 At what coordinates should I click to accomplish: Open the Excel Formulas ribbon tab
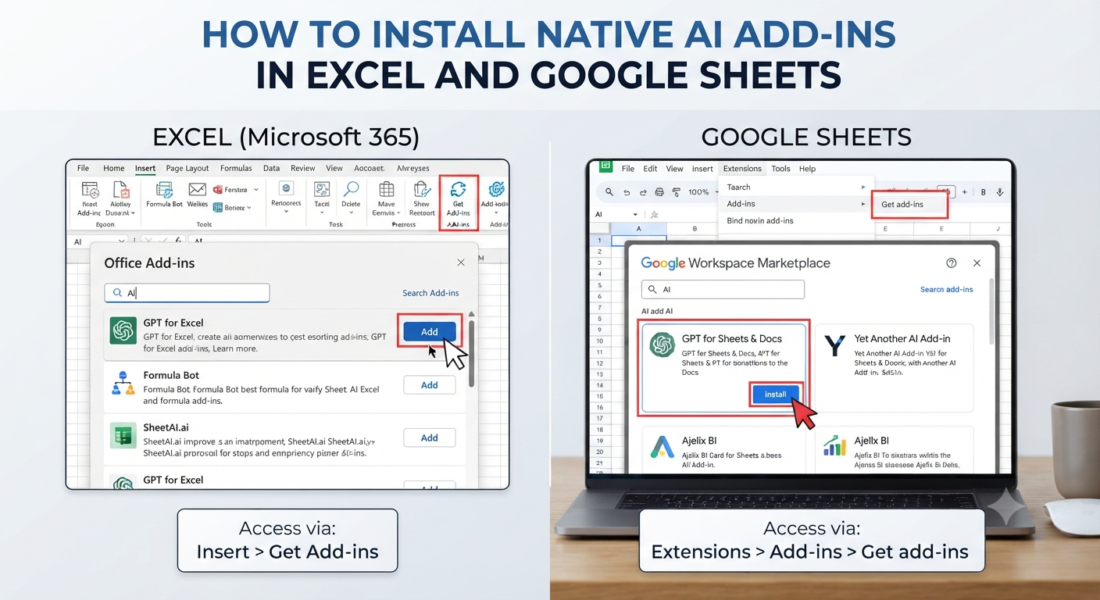pyautogui.click(x=236, y=168)
